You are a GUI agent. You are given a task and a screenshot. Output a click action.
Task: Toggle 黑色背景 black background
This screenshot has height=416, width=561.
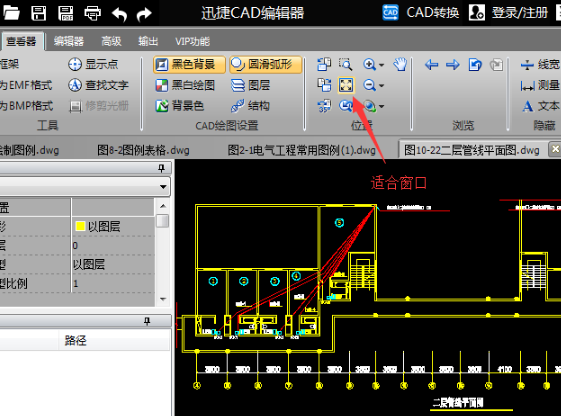coord(190,64)
